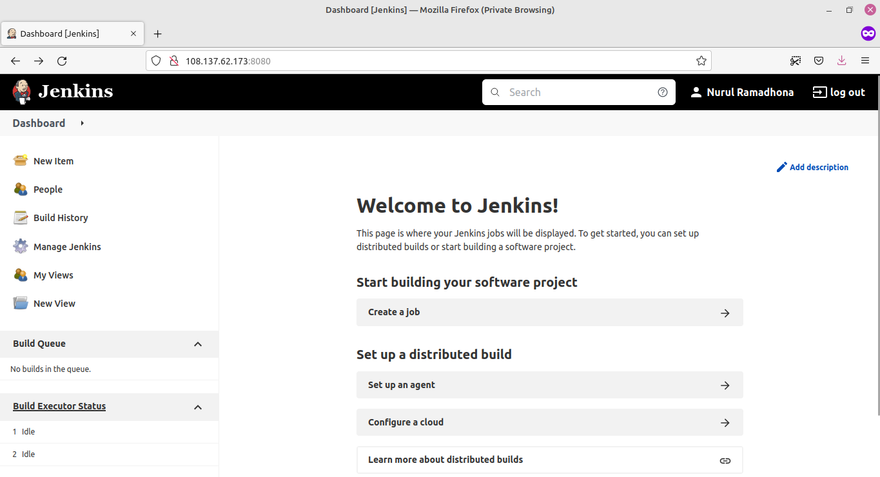Viewport: 880px width, 477px height.
Task: Expand the Dashboard breadcrumb dropdown arrow
Action: [82, 123]
